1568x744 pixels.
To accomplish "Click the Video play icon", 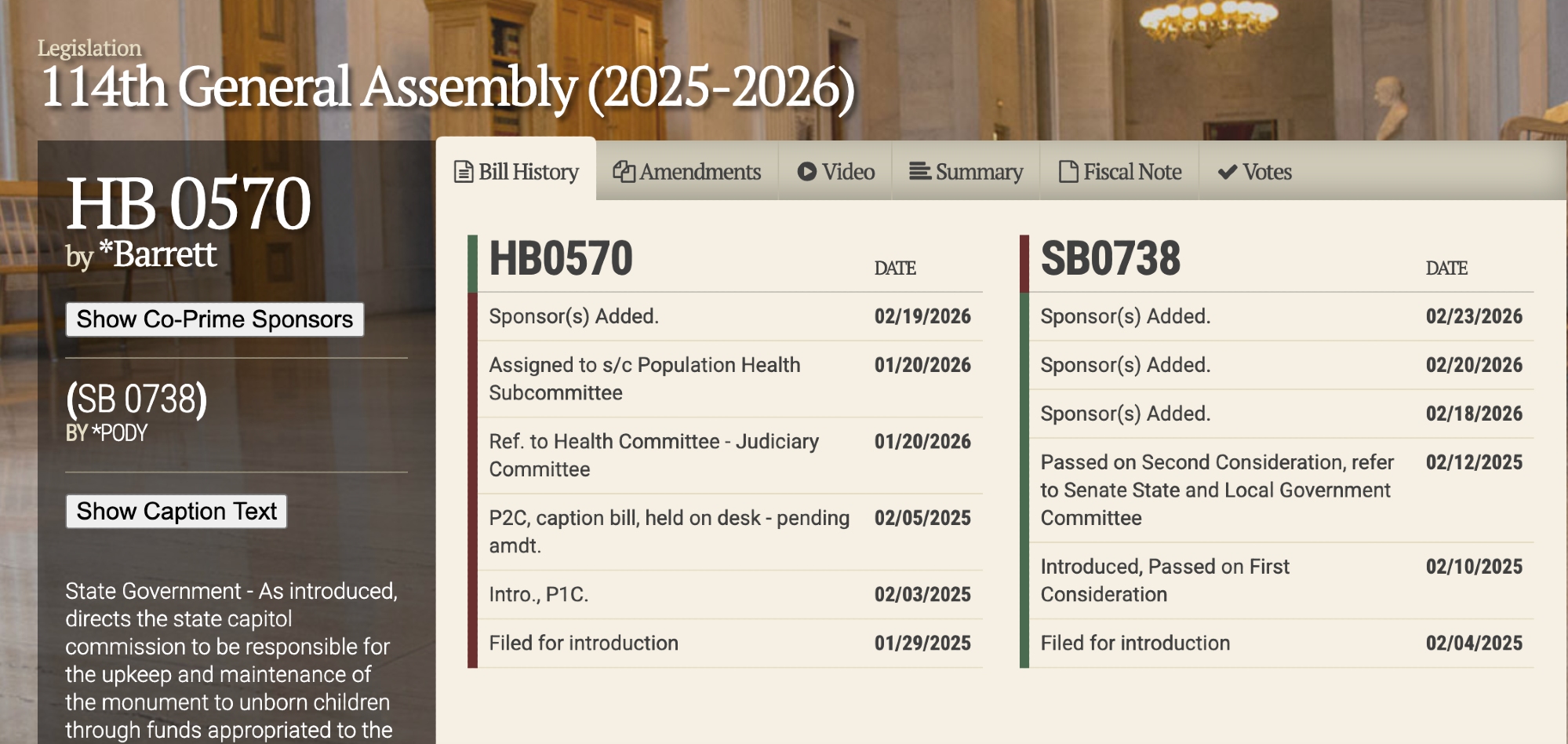I will coord(806,172).
